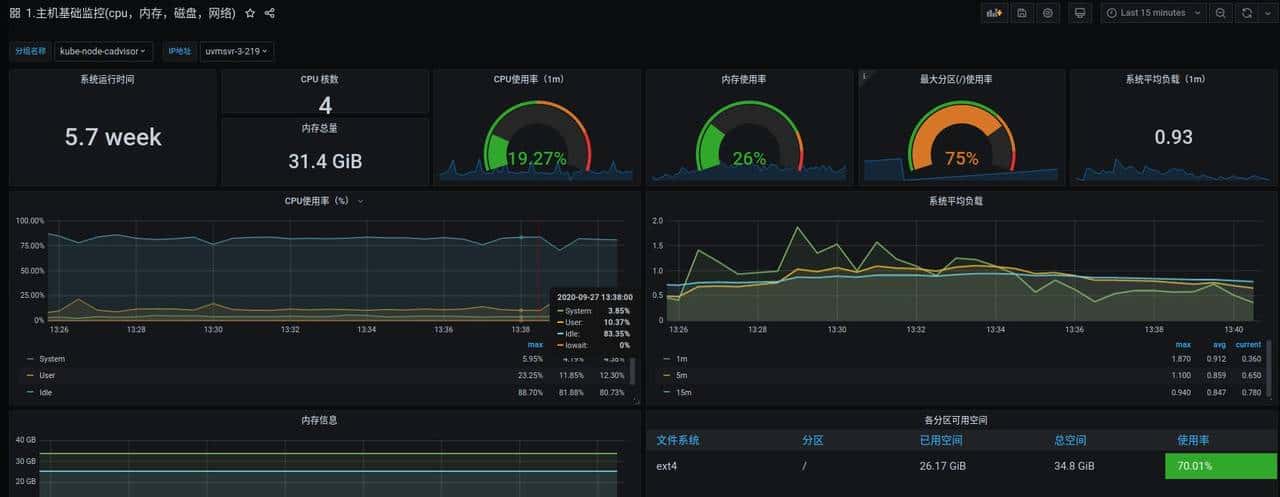Sort load legend by max column

[1183, 344]
